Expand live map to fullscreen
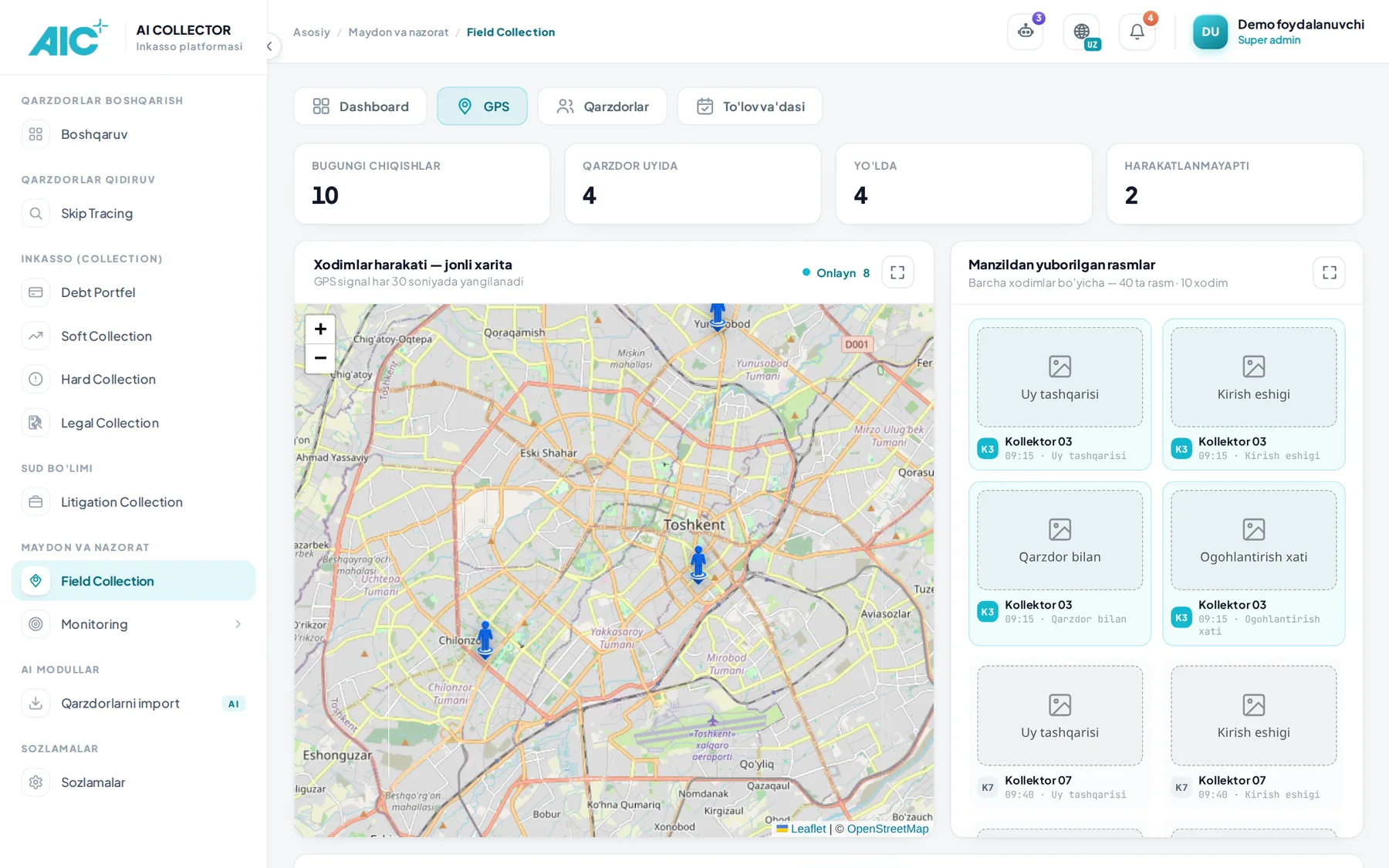Image resolution: width=1389 pixels, height=868 pixels. coord(897,272)
